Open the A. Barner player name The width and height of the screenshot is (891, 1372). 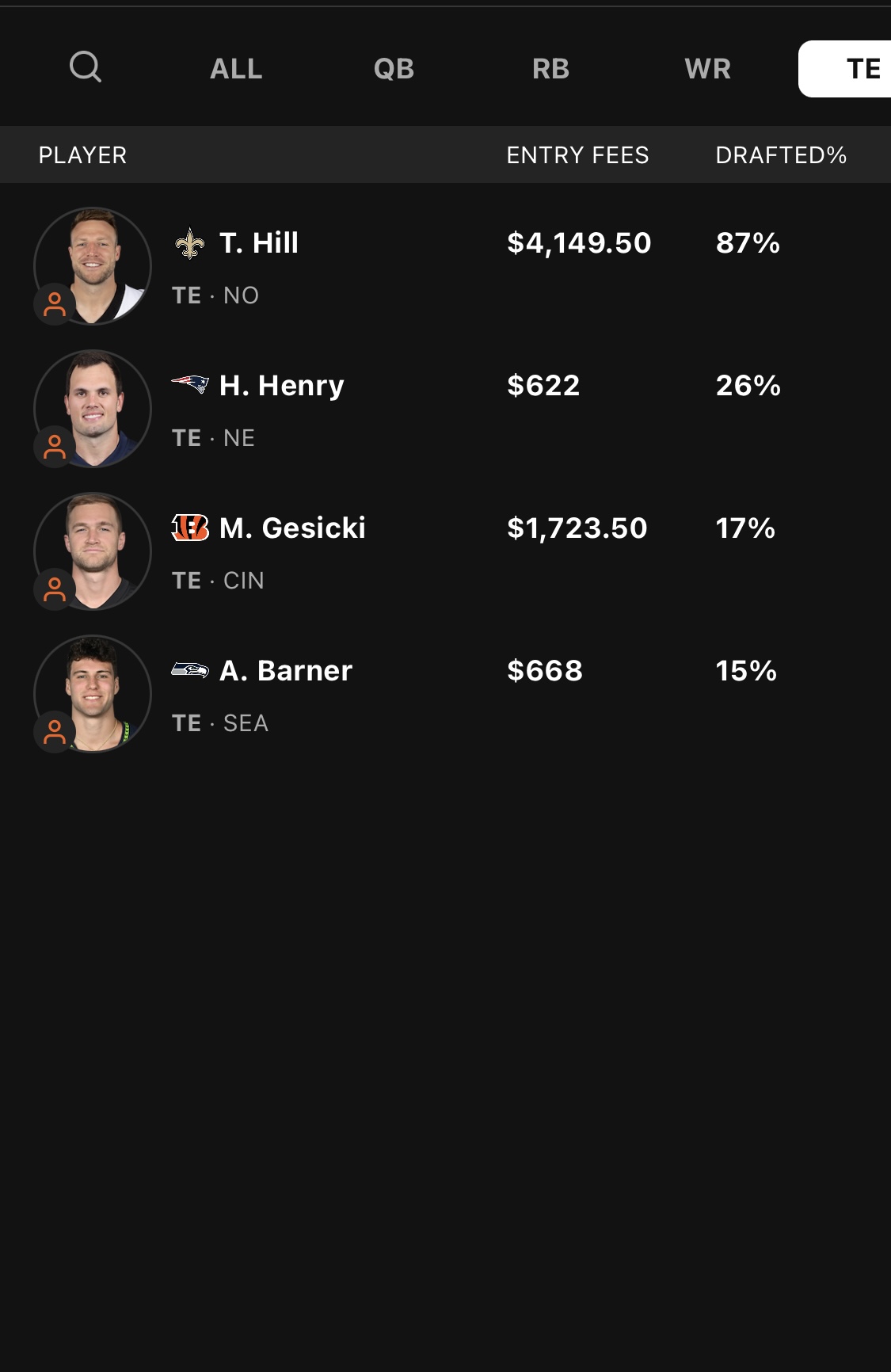pyautogui.click(x=286, y=671)
